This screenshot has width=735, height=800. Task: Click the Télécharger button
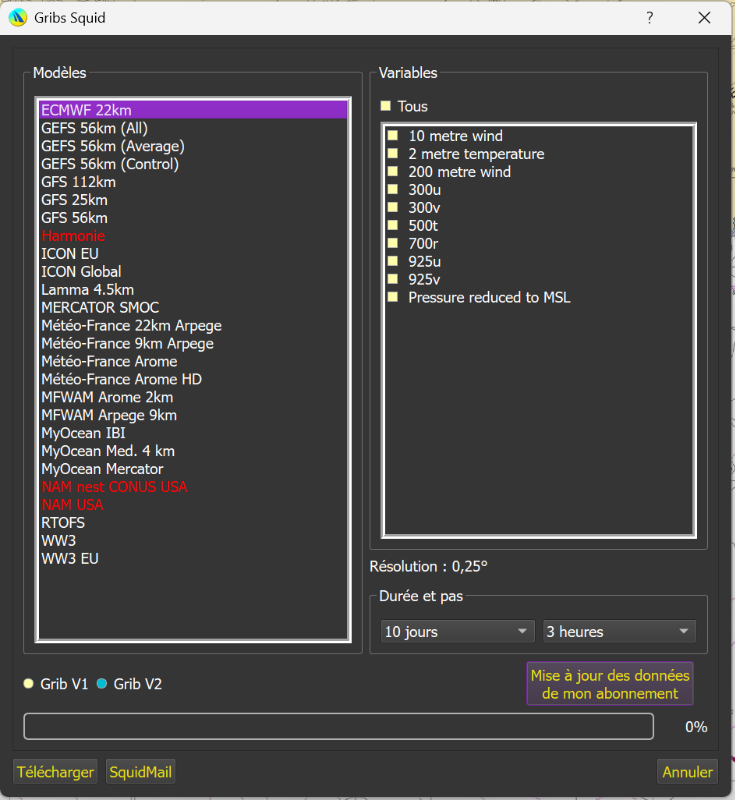(56, 772)
